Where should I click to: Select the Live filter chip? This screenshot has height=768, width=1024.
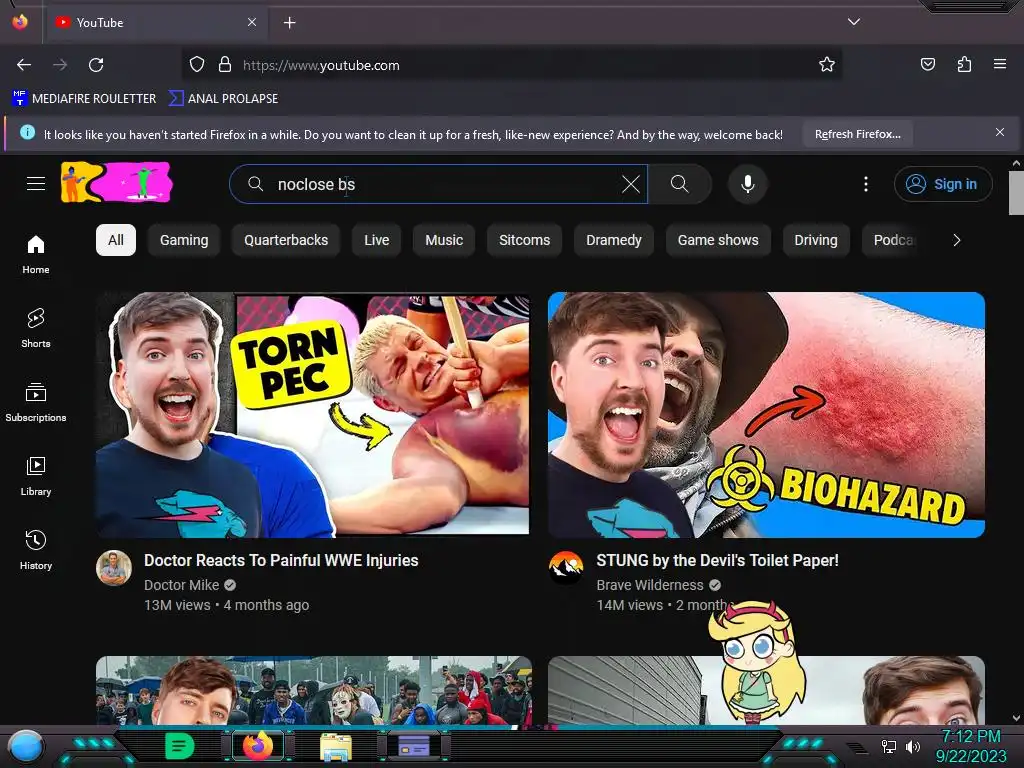tap(376, 240)
